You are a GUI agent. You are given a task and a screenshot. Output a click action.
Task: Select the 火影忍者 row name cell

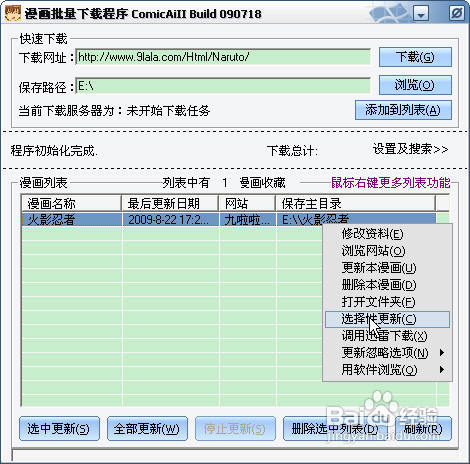coord(72,219)
